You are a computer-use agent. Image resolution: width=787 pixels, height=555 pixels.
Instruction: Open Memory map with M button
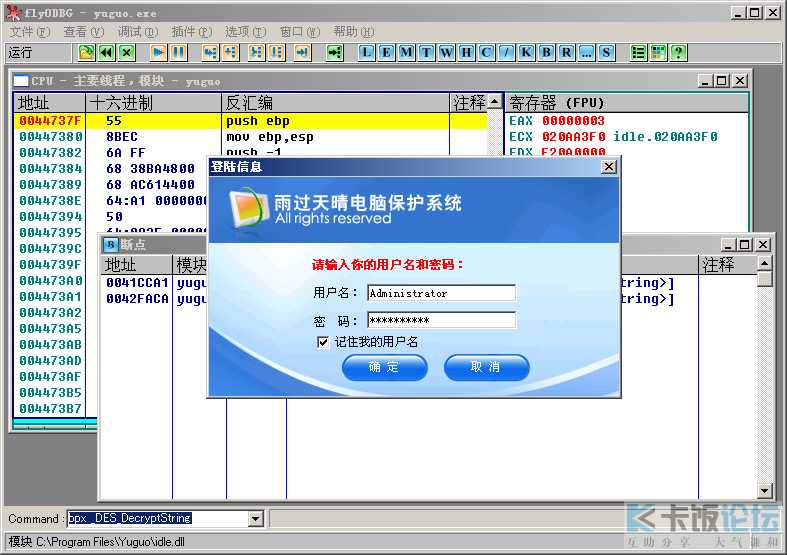pyautogui.click(x=407, y=52)
